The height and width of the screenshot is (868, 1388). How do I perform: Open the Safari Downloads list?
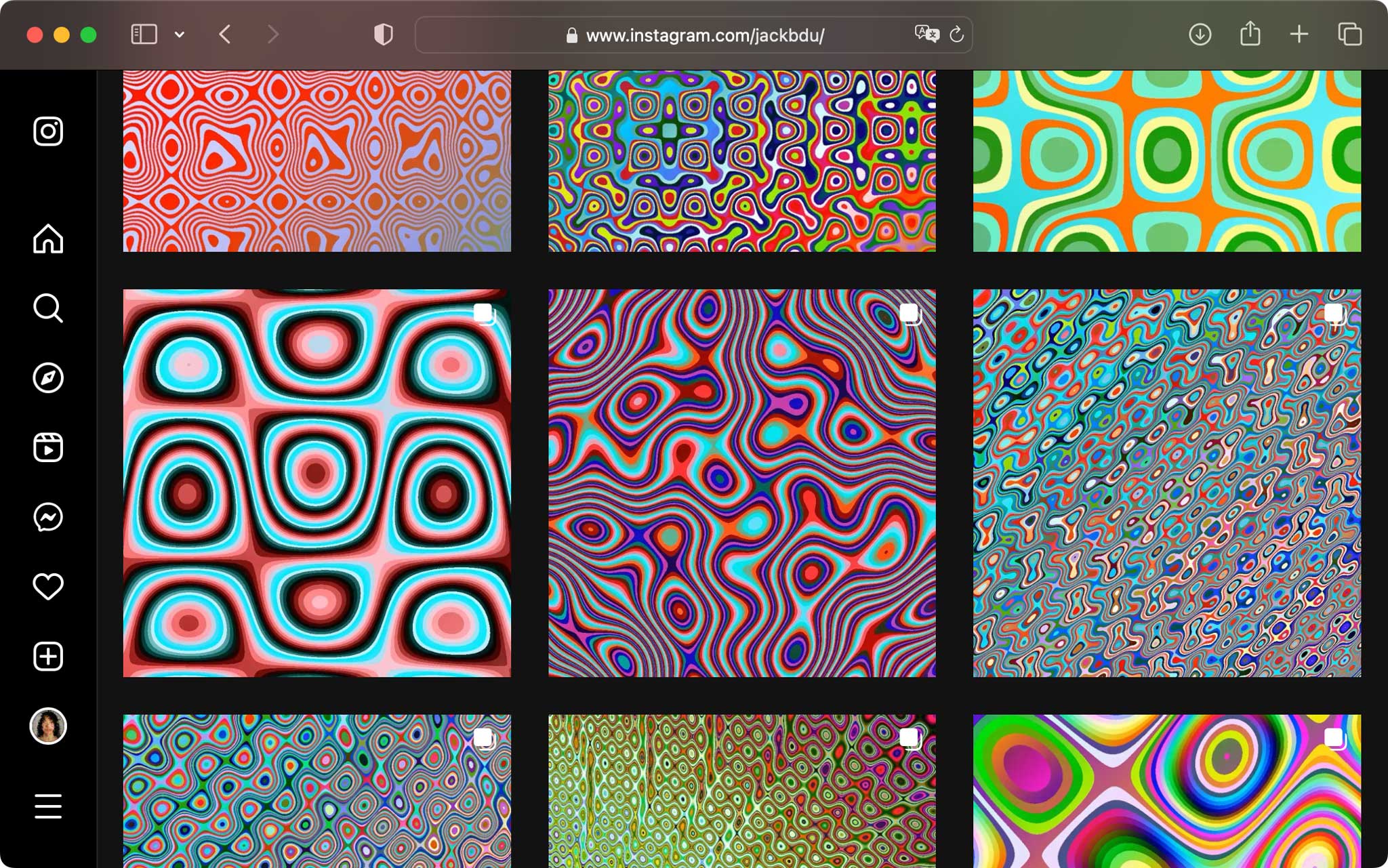(x=1200, y=33)
